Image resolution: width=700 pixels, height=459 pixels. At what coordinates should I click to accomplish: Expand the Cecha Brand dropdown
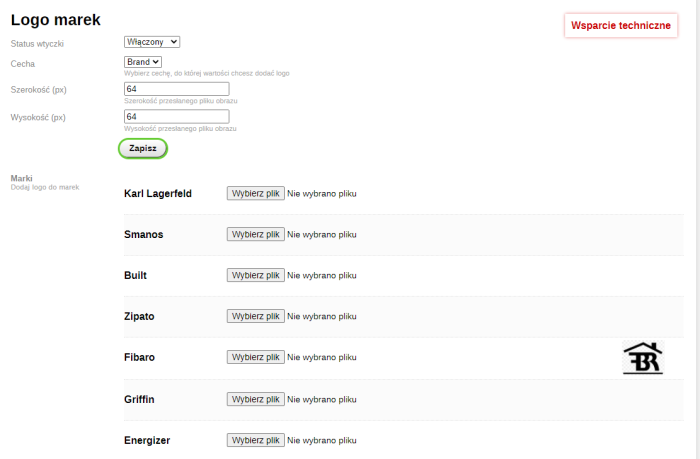142,62
